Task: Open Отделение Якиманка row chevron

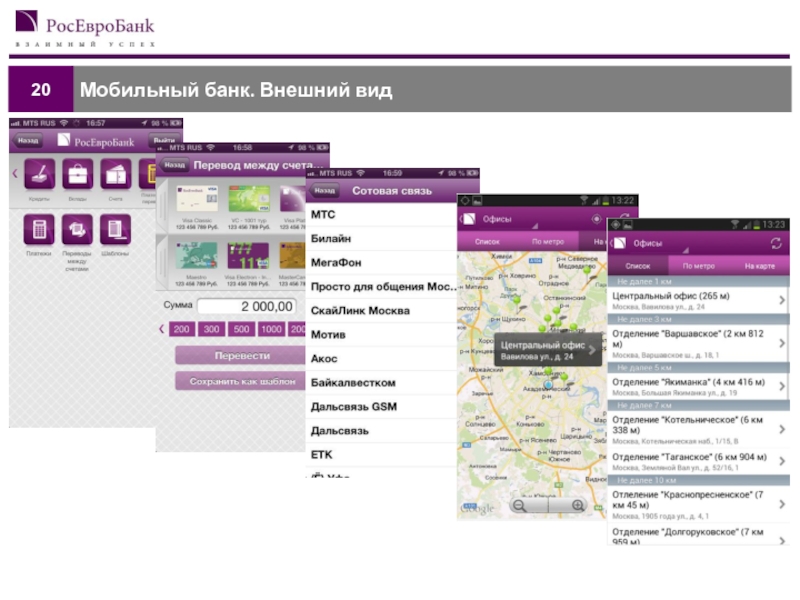Action: tap(782, 387)
